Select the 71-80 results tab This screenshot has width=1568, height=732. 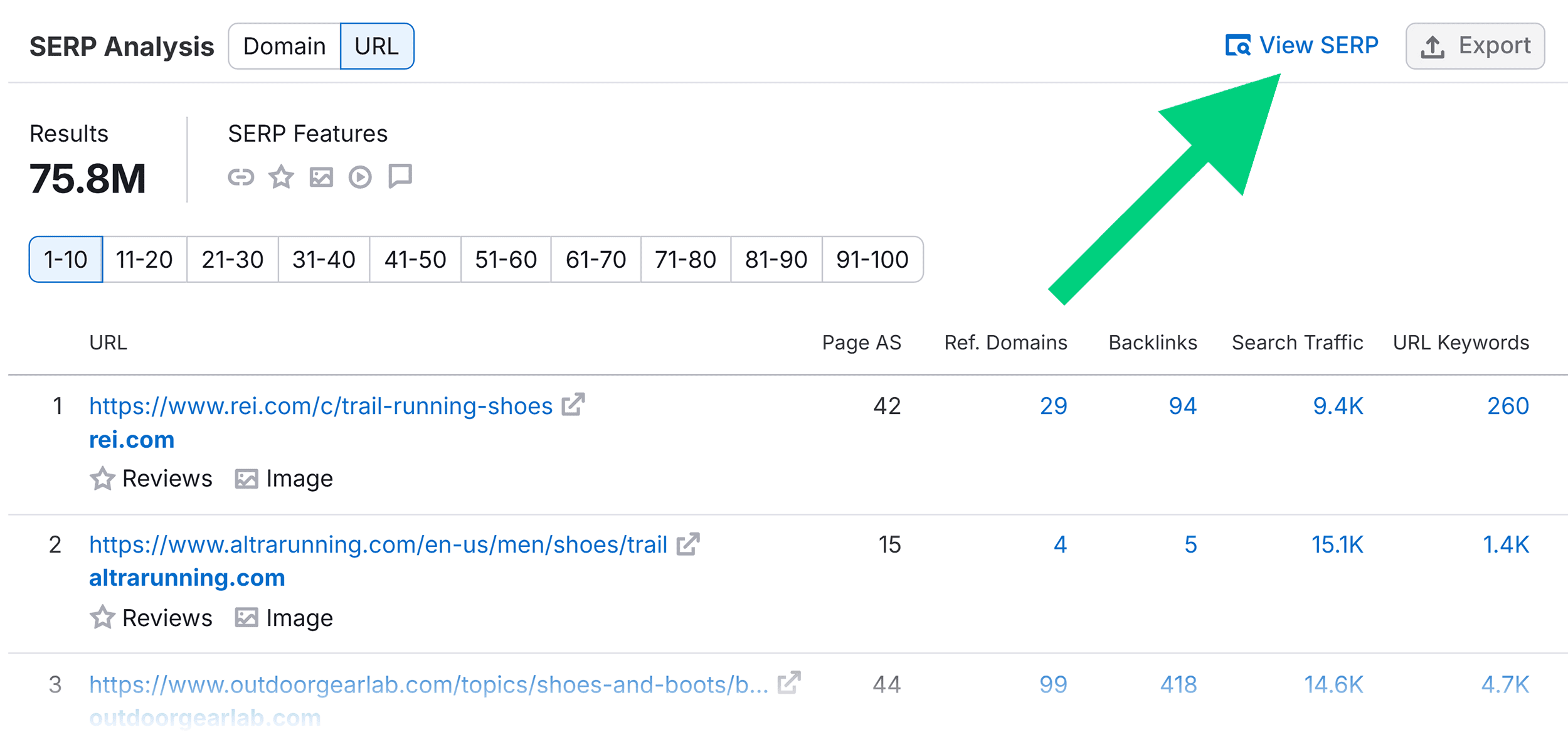[686, 259]
